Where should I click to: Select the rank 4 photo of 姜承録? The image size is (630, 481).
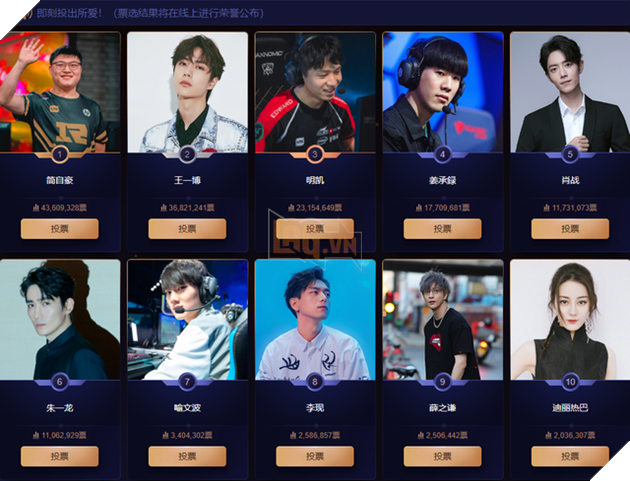click(443, 92)
